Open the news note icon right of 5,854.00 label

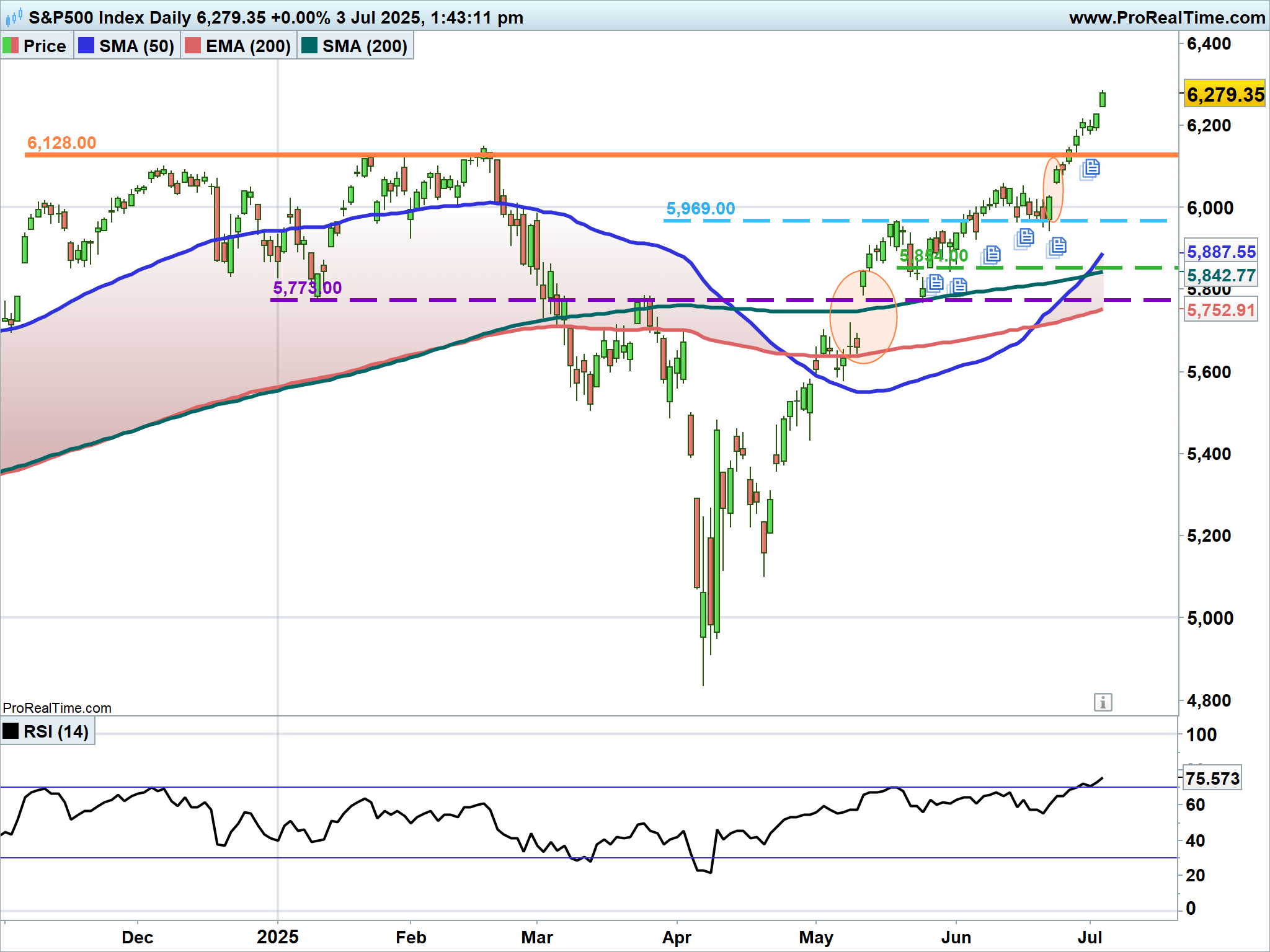(x=991, y=255)
